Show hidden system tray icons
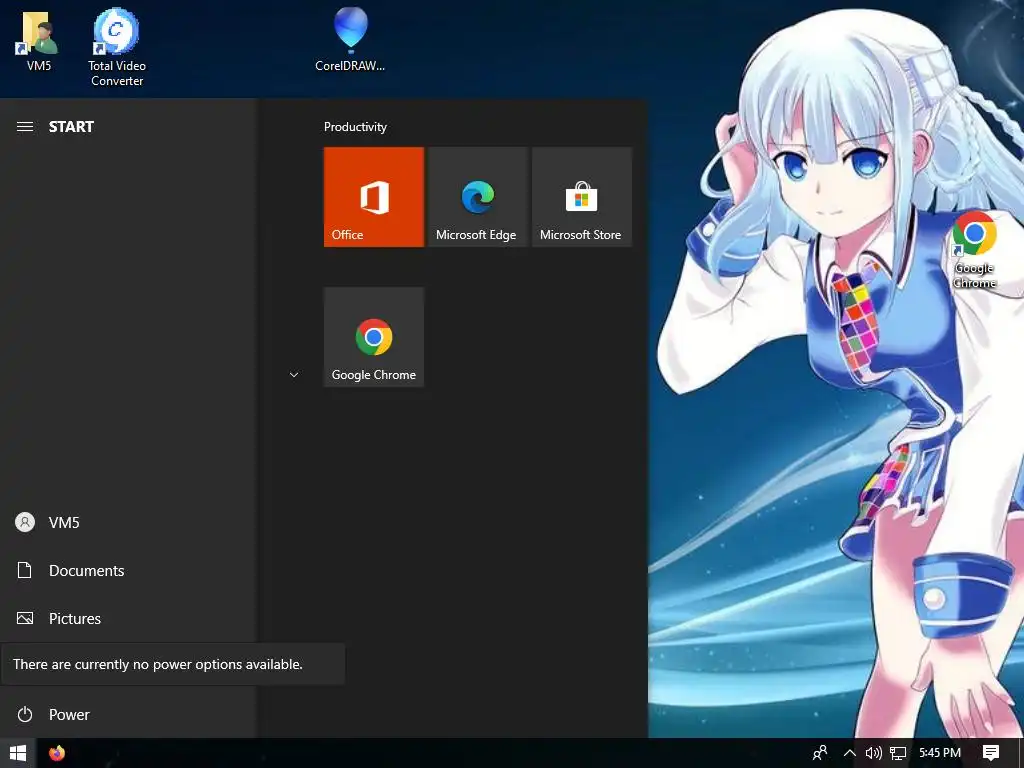Screen dimensions: 1024x768 (x=850, y=753)
